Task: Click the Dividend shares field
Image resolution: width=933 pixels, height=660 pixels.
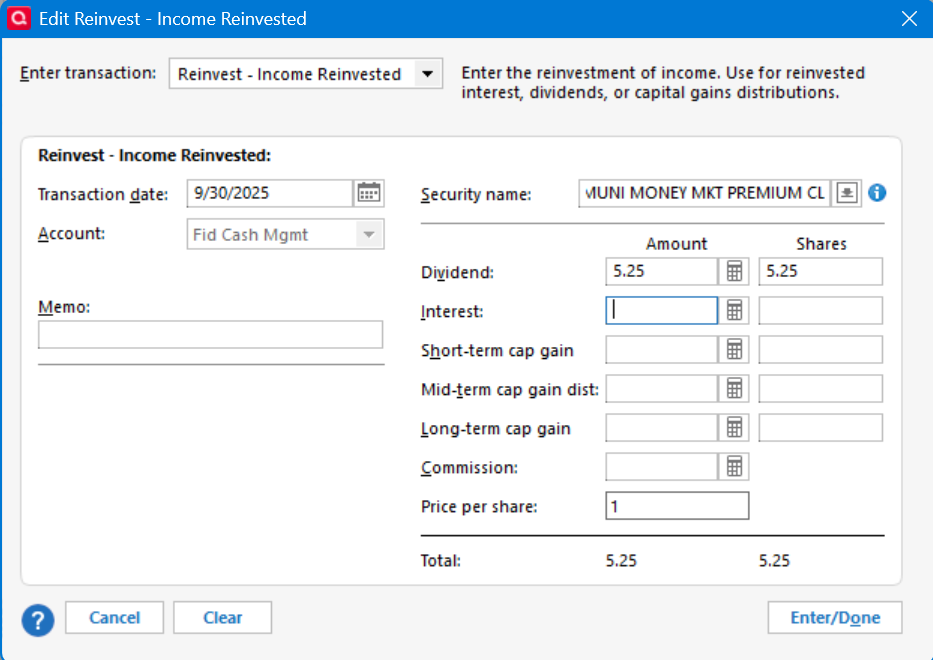Action: [x=821, y=271]
